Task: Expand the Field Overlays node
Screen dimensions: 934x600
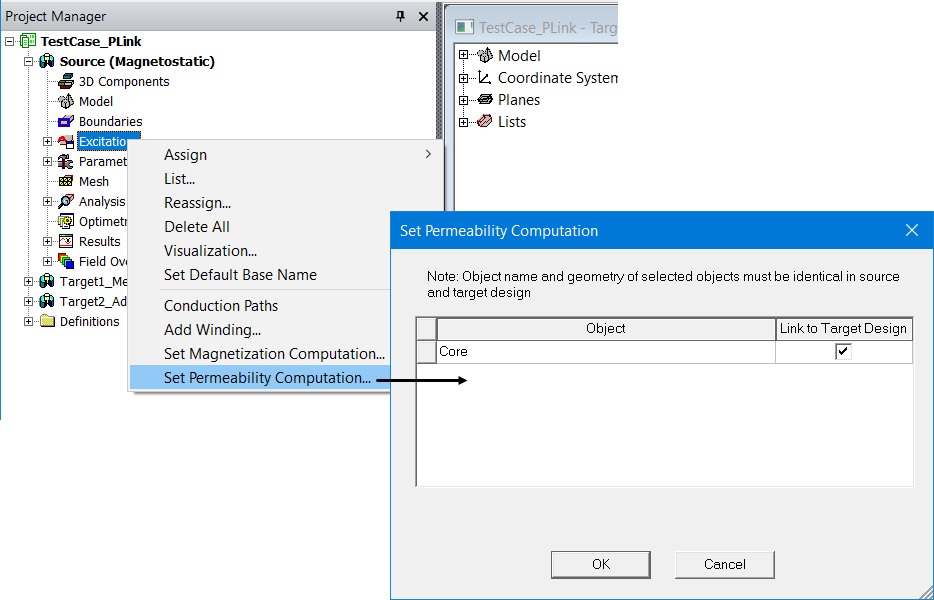Action: pos(48,262)
